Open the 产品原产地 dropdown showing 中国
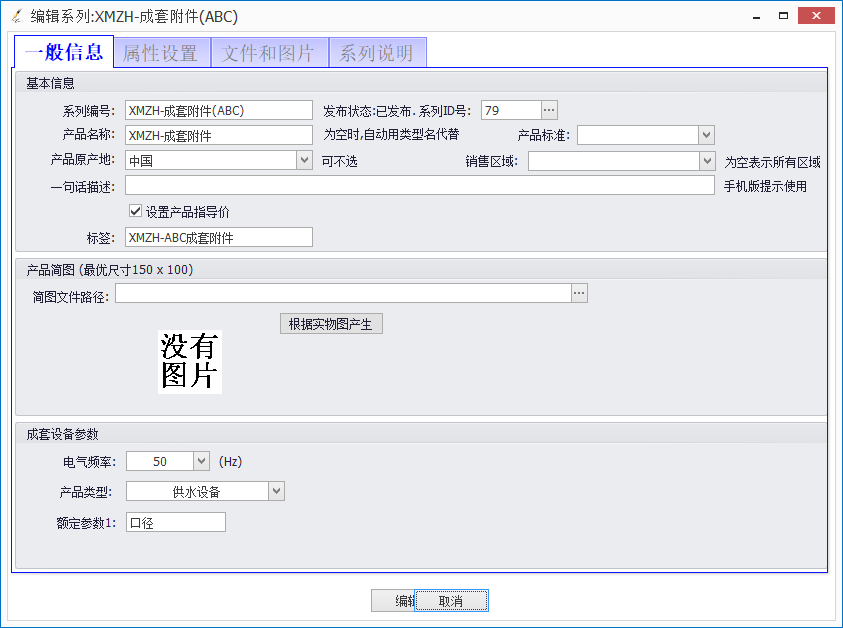This screenshot has width=843, height=628. click(x=304, y=160)
